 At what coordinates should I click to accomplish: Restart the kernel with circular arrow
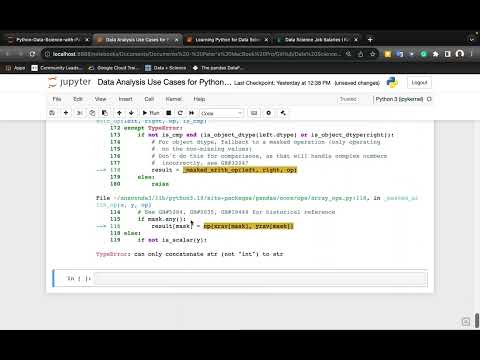point(180,113)
